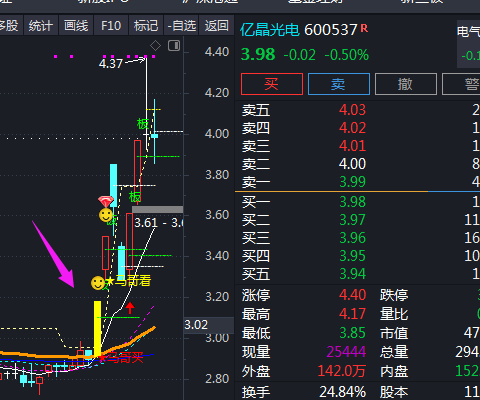
Task: Click the gray gap bar near 3.61
Action: pos(157,210)
